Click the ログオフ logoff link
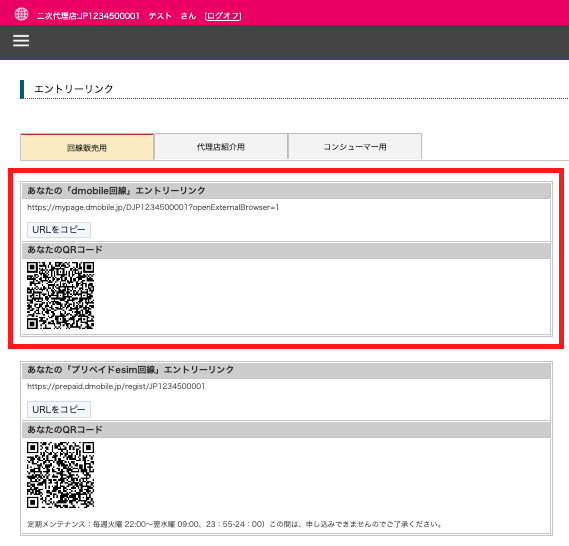The width and height of the screenshot is (569, 546). (223, 16)
